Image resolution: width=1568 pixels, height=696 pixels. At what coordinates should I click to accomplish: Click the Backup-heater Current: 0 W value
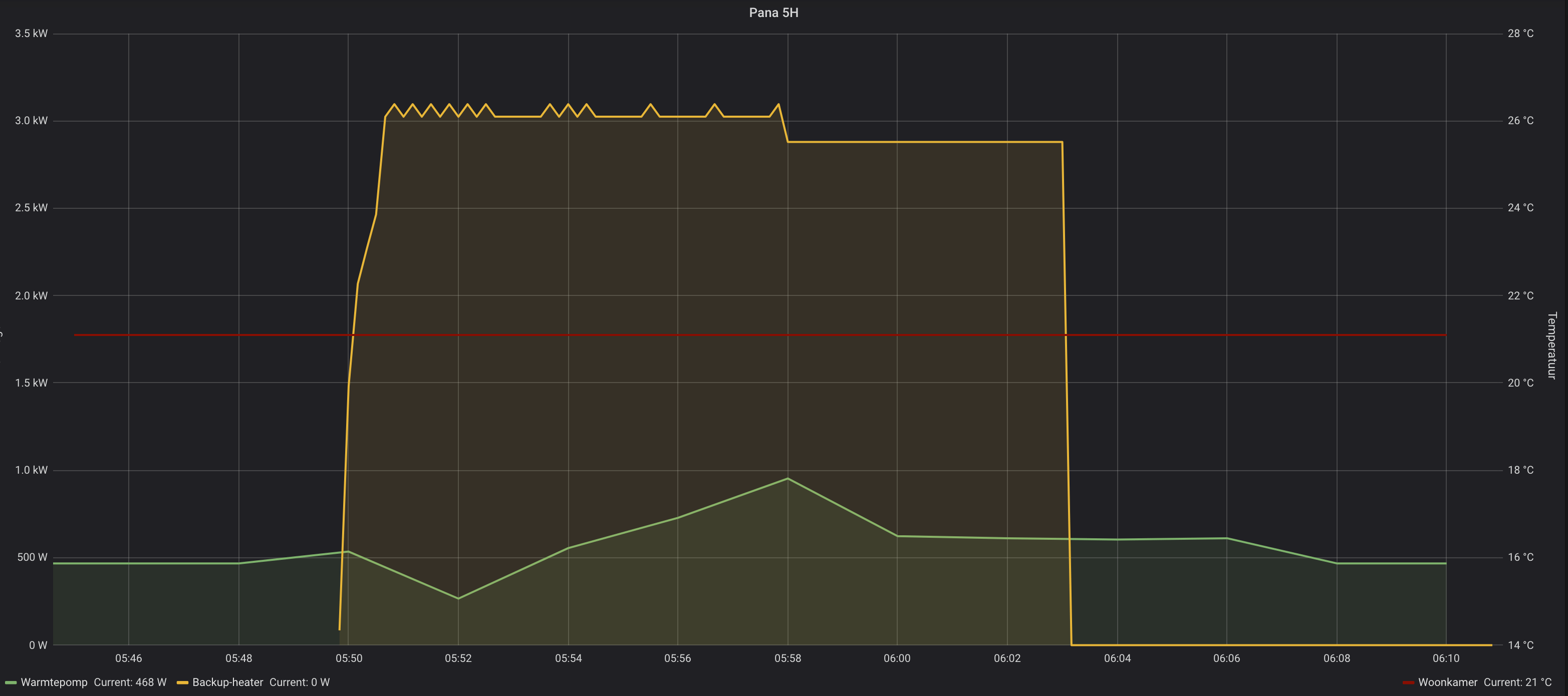point(300,682)
